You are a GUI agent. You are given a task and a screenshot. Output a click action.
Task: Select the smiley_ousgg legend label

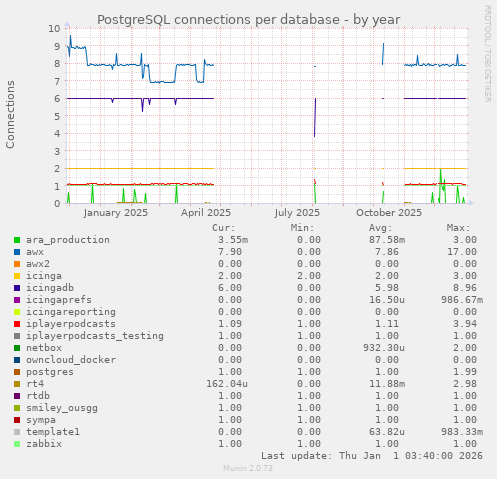(x=62, y=408)
